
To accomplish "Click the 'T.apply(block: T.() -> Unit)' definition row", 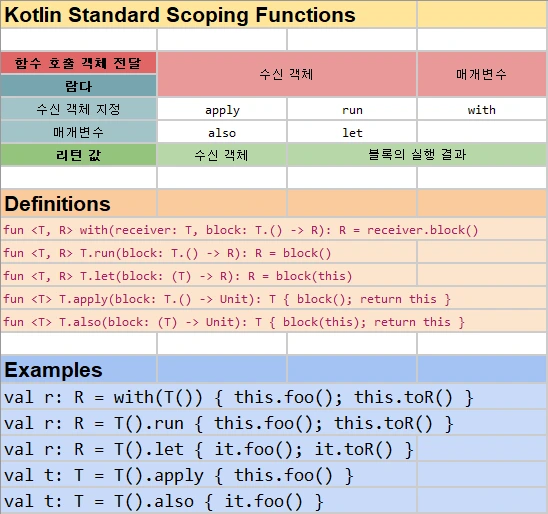I will tap(274, 298).
